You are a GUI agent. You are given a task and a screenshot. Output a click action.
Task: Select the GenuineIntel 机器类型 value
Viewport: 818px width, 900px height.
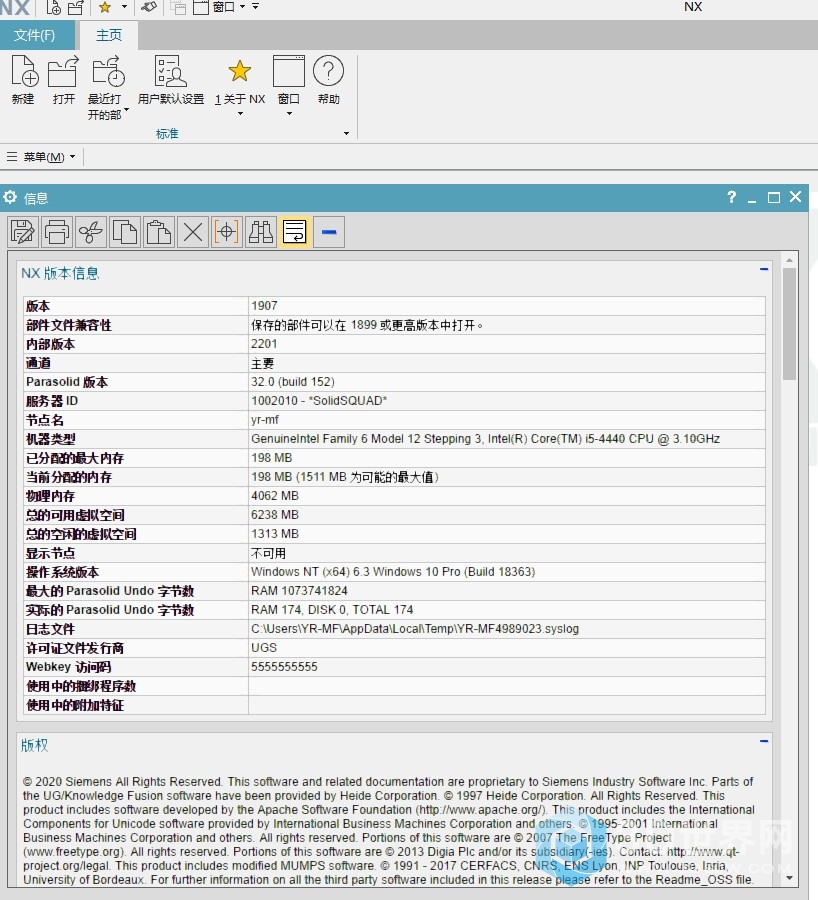(x=485, y=439)
